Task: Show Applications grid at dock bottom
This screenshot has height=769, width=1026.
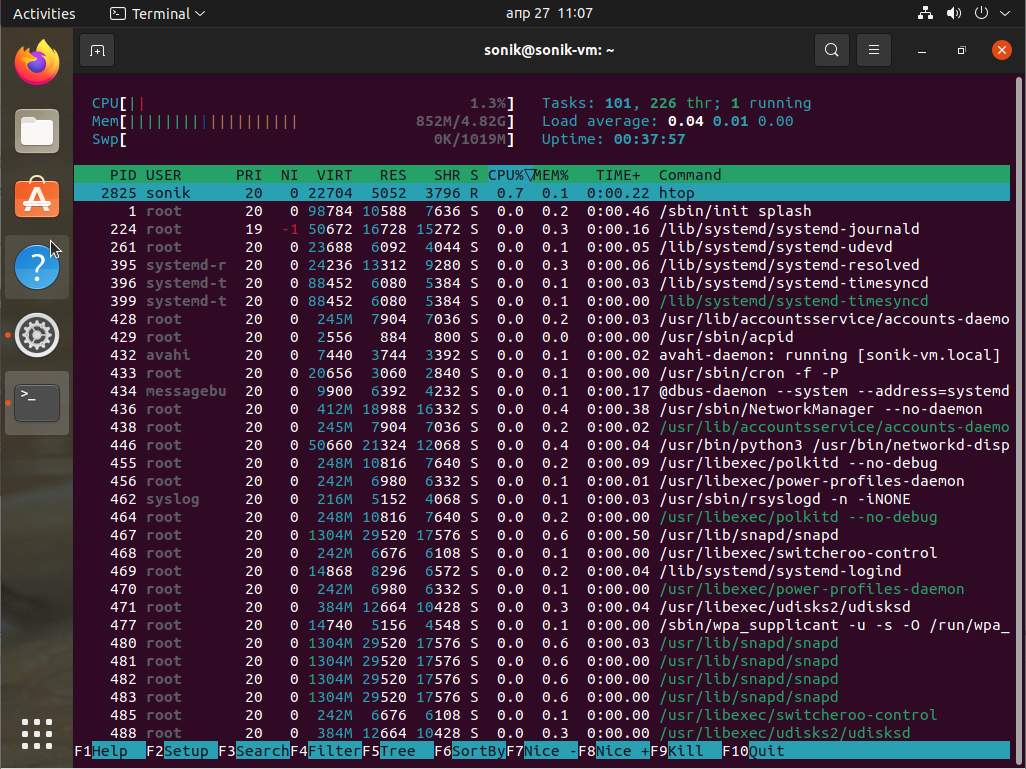Action: [x=37, y=732]
